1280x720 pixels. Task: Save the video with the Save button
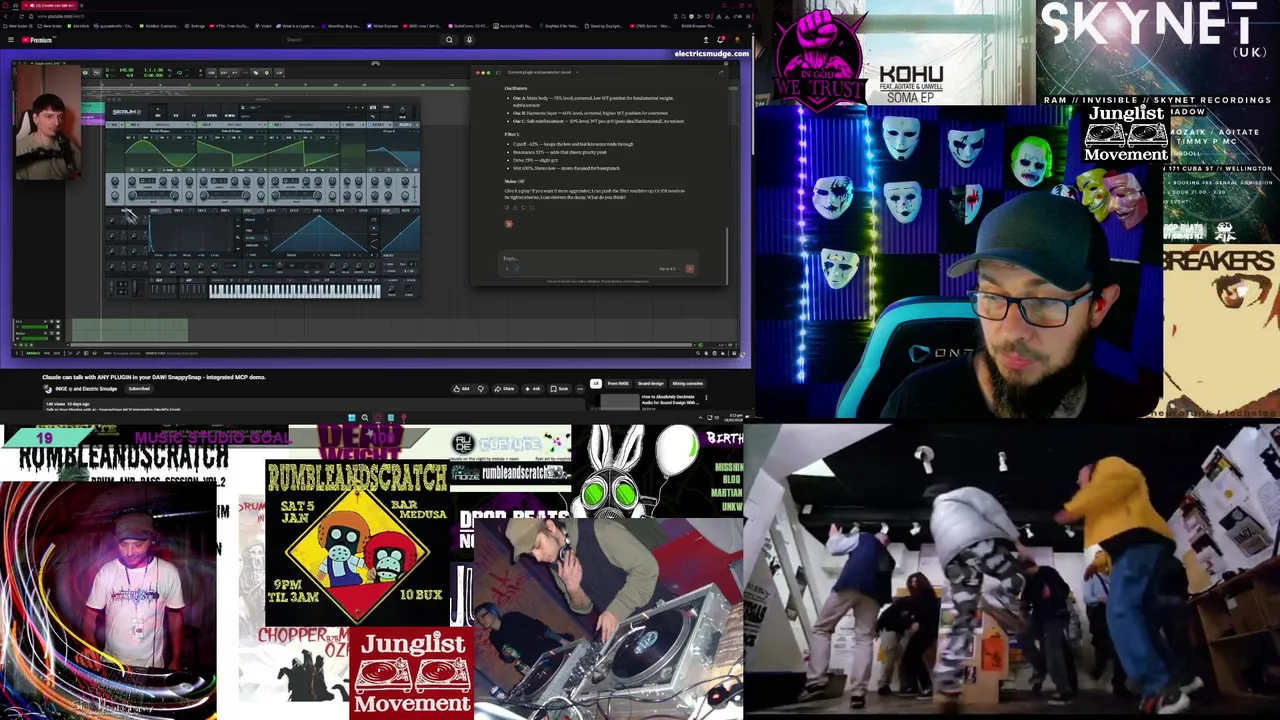pos(560,389)
